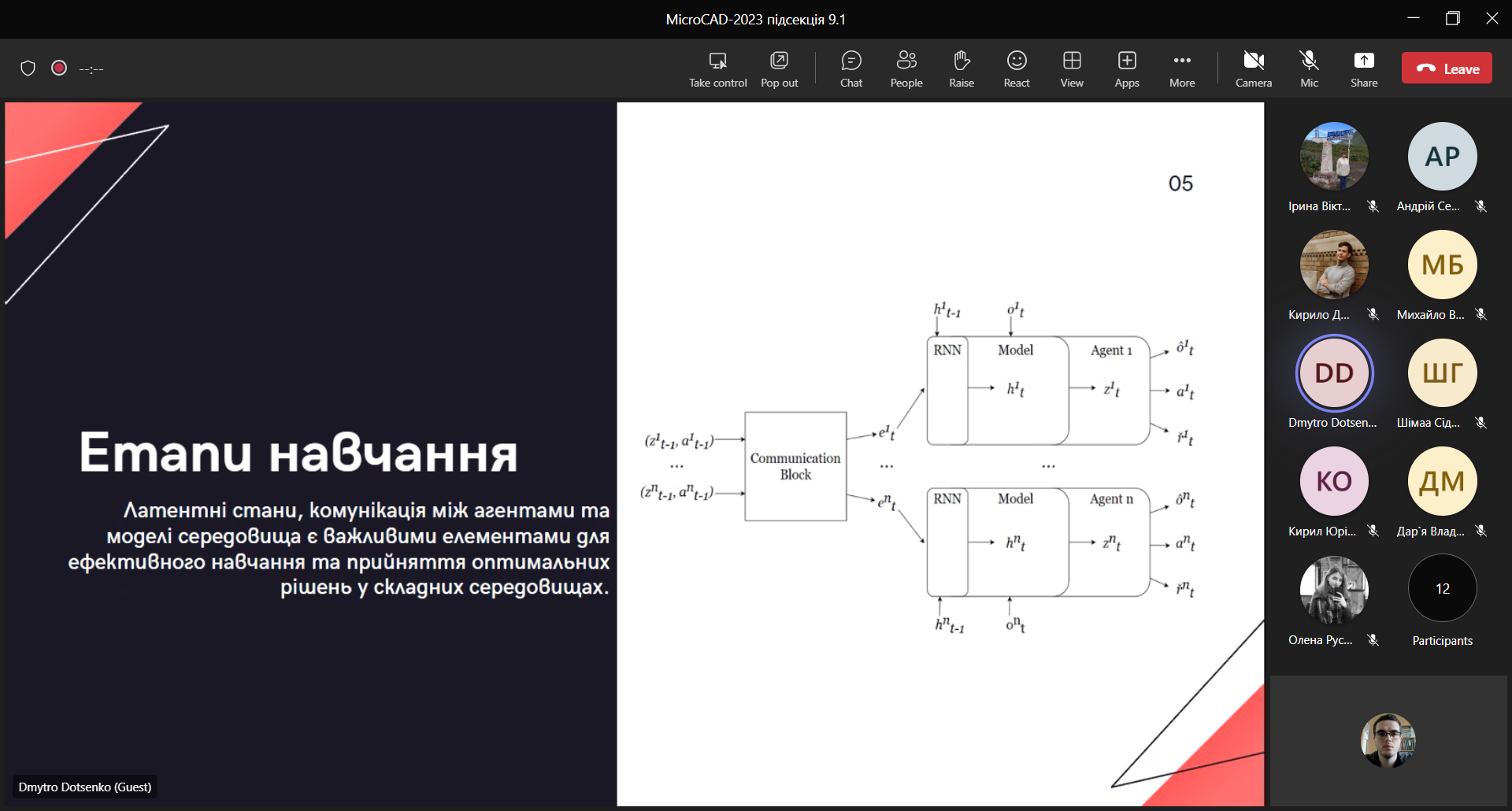Expand the 12 Participants overflow
This screenshot has width=1512, height=811.
click(1442, 589)
